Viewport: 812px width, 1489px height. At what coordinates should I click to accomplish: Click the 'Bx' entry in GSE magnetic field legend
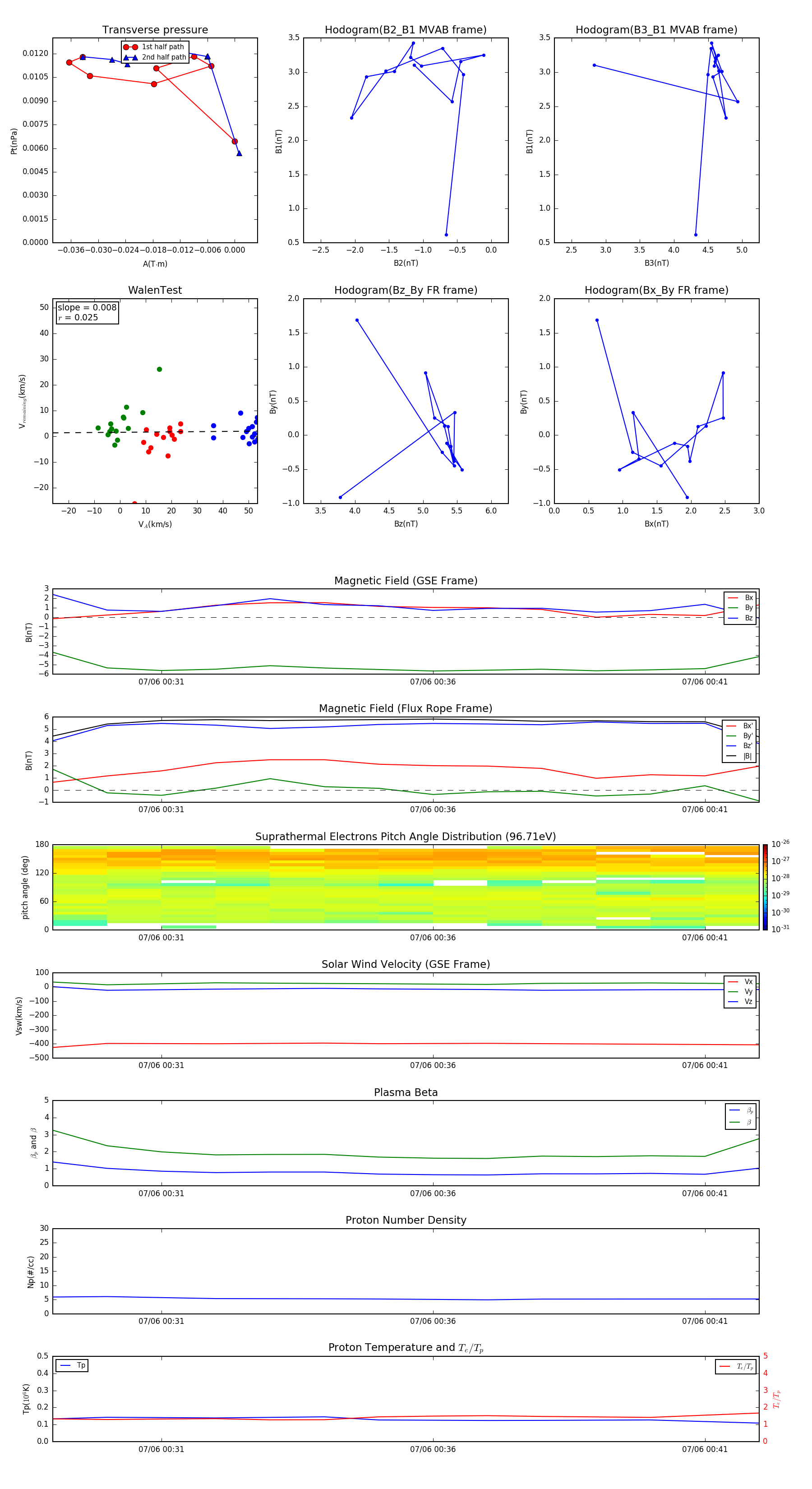point(740,598)
